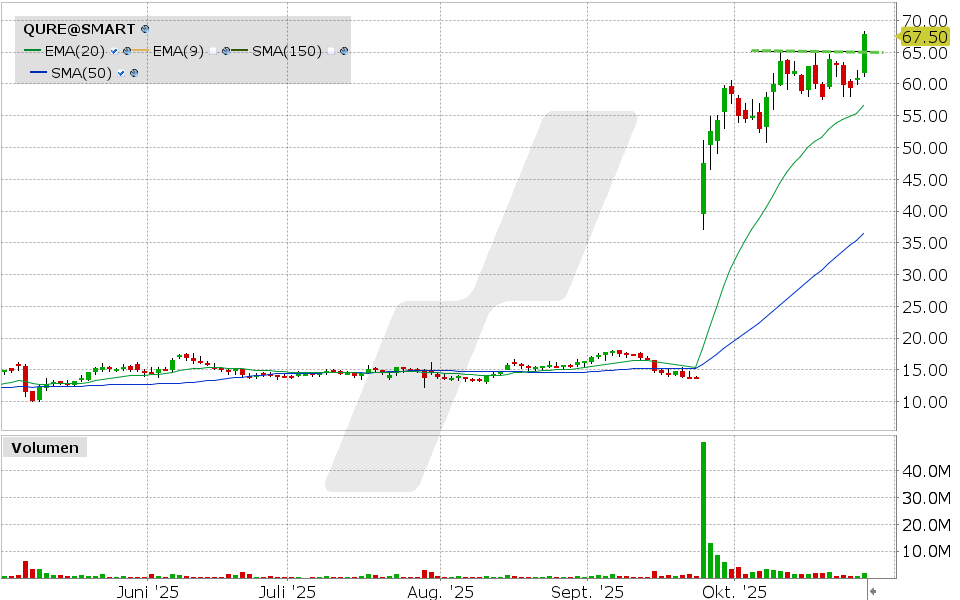The height and width of the screenshot is (600, 960).
Task: Select the 67.50 current price tag
Action: pyautogui.click(x=924, y=37)
